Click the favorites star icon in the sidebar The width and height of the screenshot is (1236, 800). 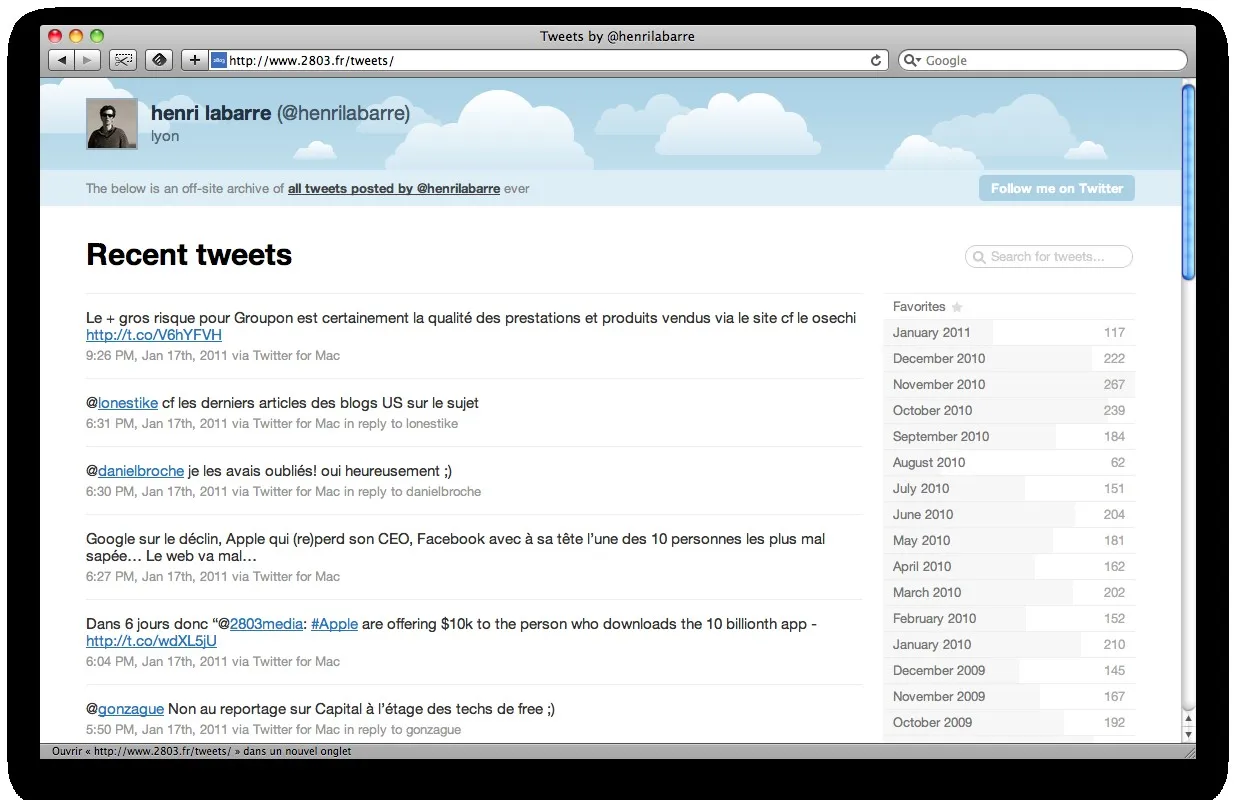957,307
